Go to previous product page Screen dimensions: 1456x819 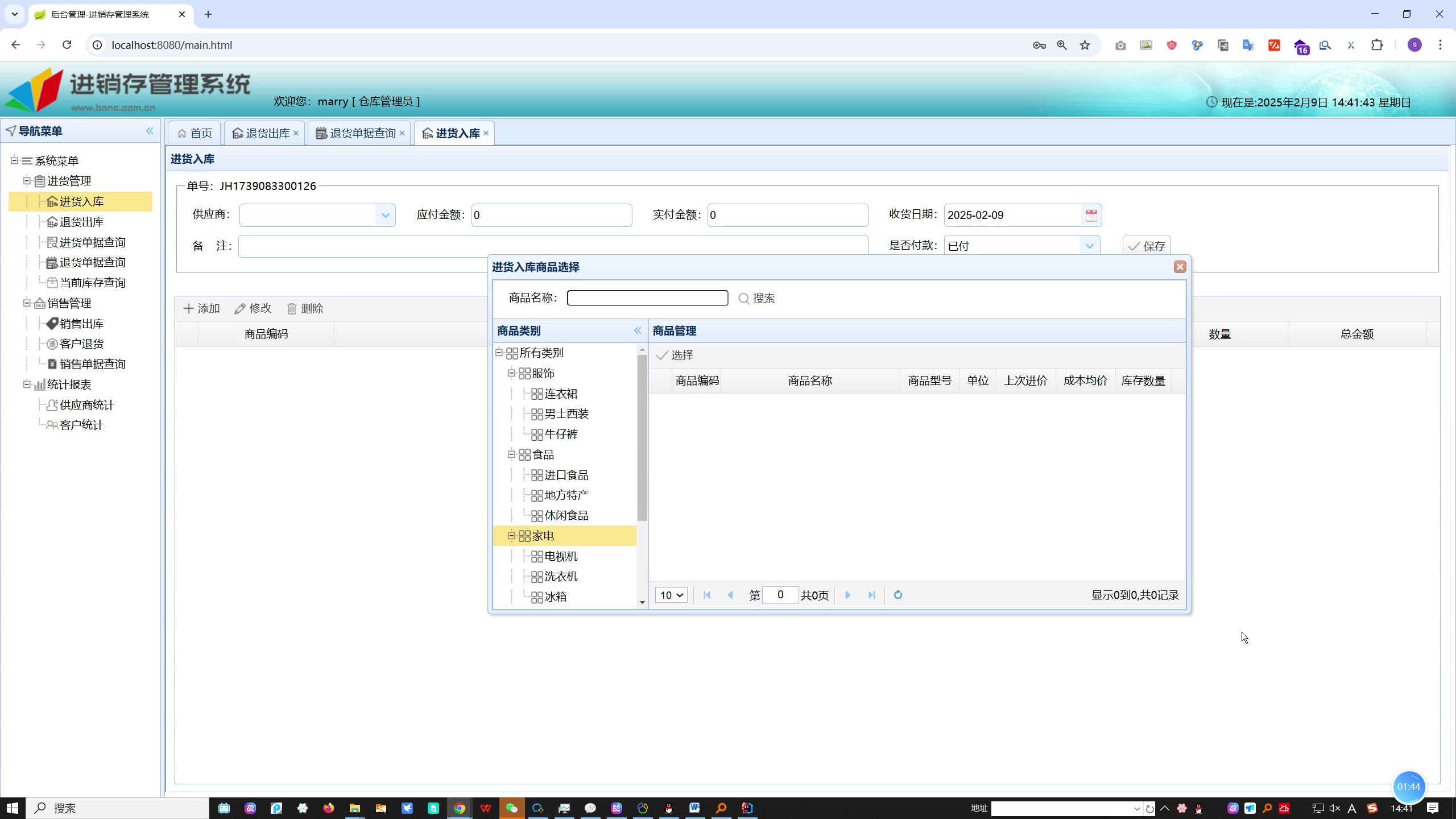click(x=730, y=595)
